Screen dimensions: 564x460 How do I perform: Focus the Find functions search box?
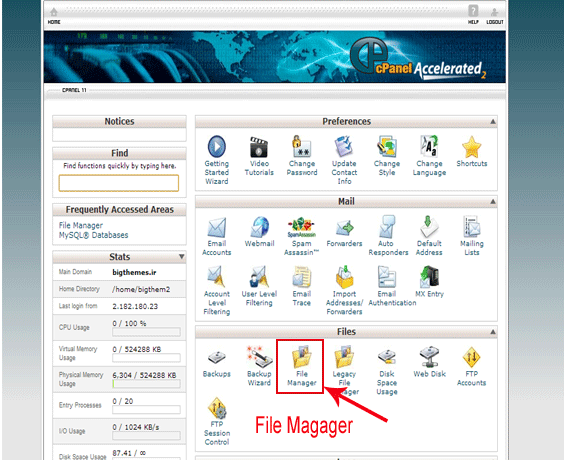click(119, 183)
